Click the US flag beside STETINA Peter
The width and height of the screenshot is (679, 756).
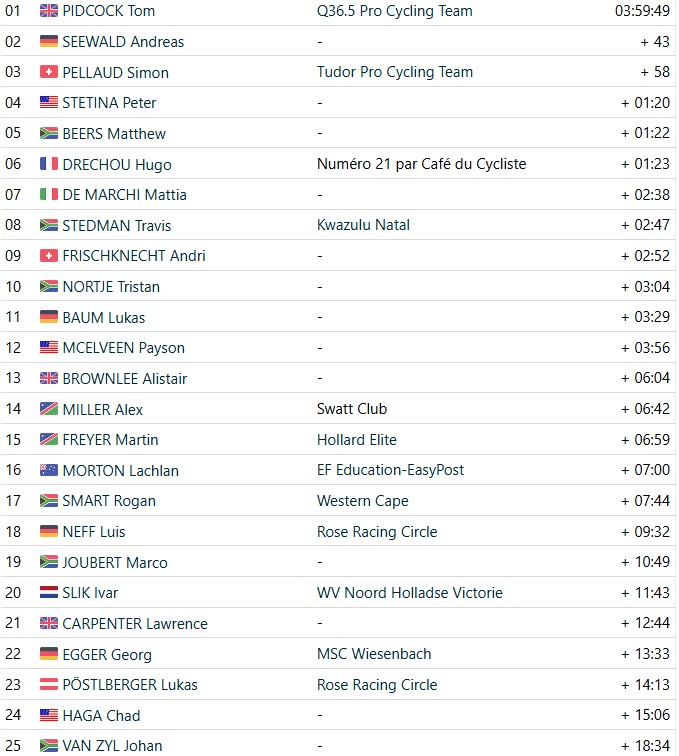pos(49,103)
